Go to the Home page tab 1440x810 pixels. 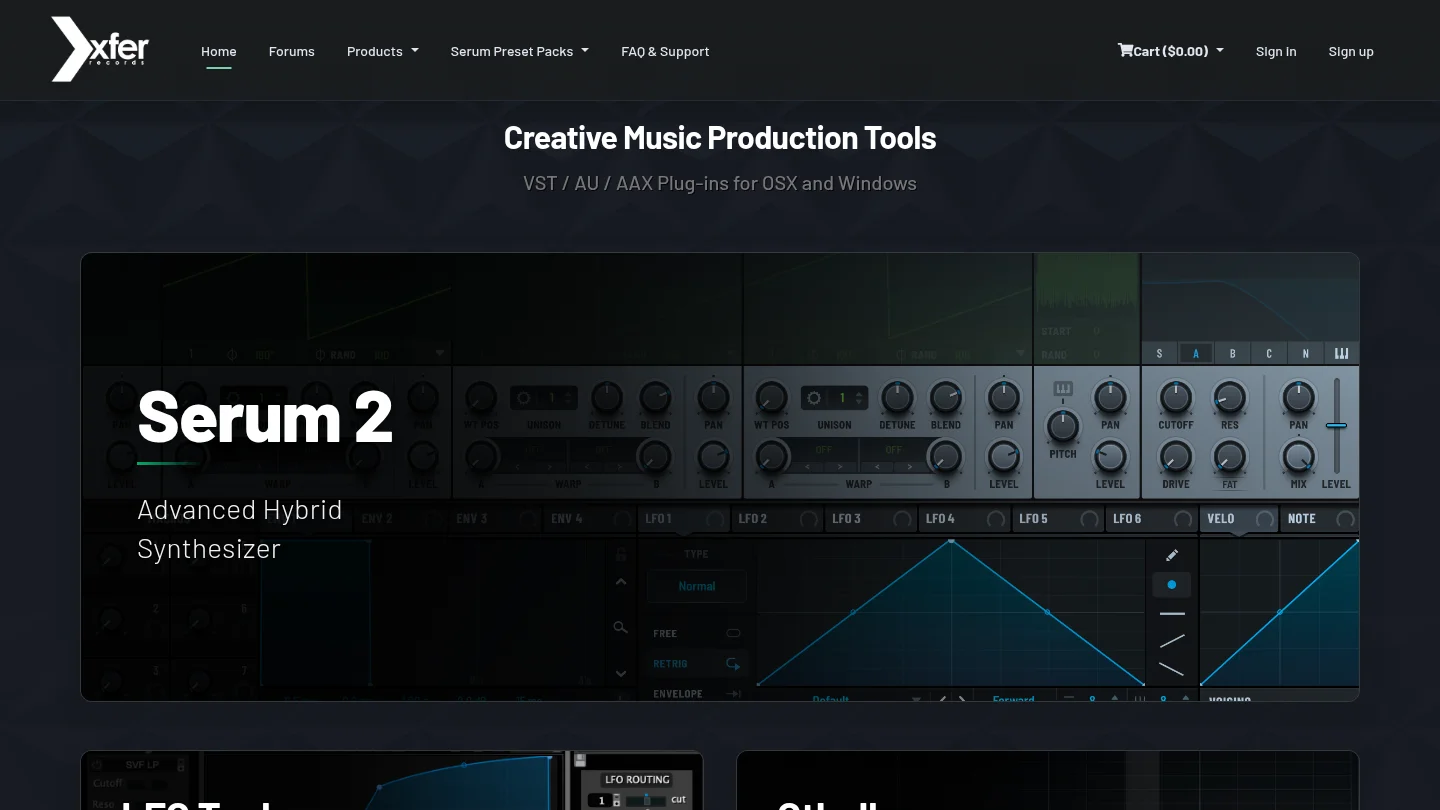point(219,51)
